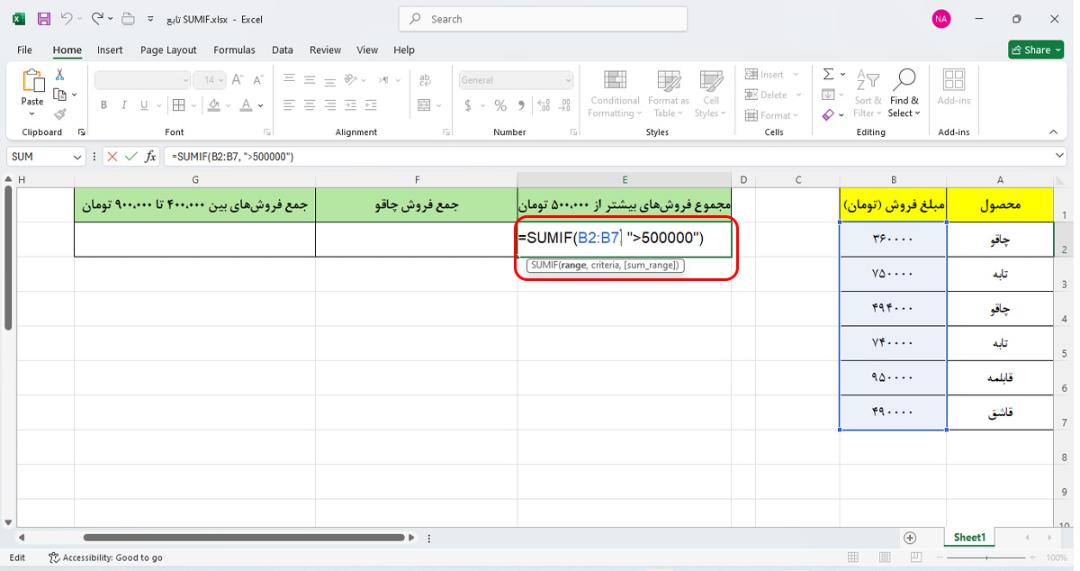Image resolution: width=1080 pixels, height=571 pixels.
Task: Copy the selection
Action: coord(60,94)
